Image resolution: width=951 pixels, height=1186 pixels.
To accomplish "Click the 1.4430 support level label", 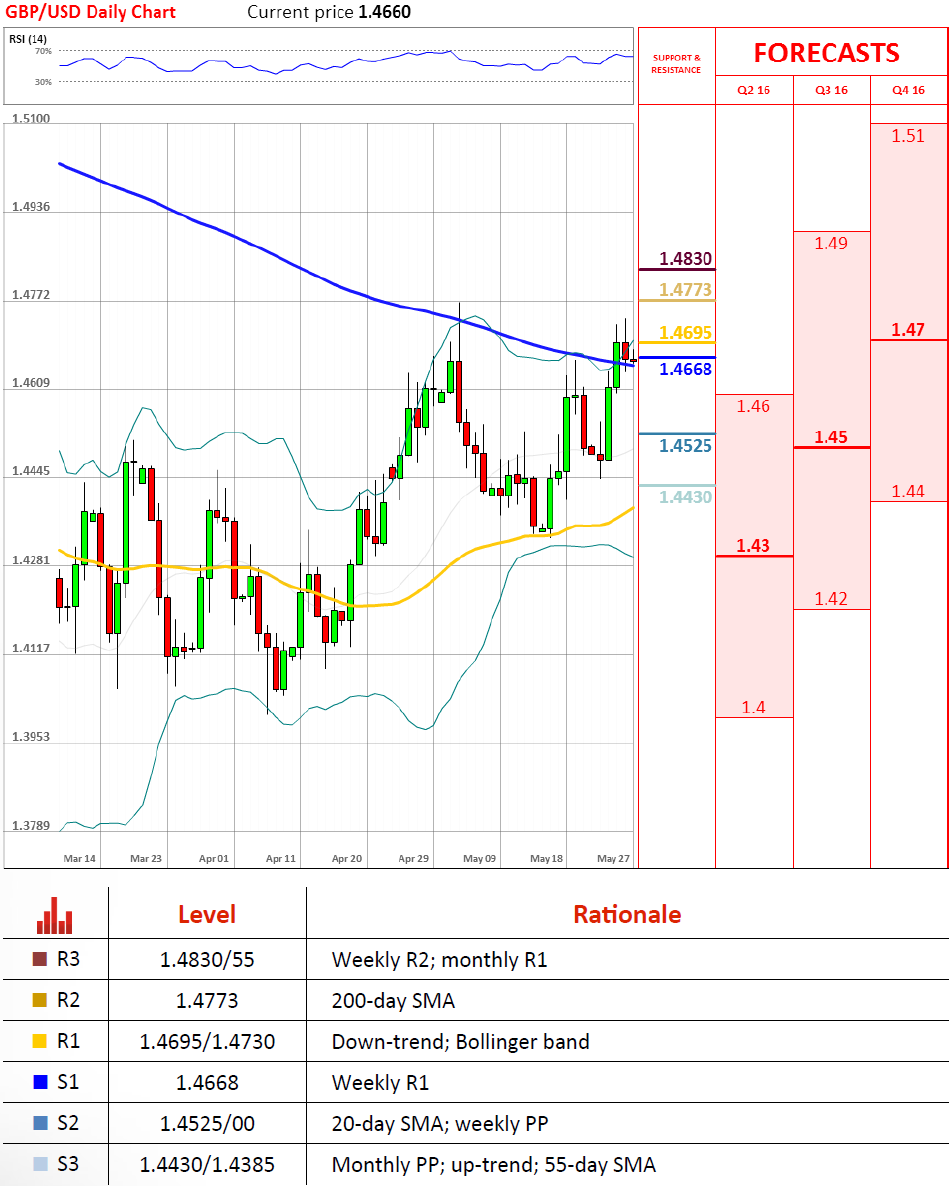I will (685, 497).
